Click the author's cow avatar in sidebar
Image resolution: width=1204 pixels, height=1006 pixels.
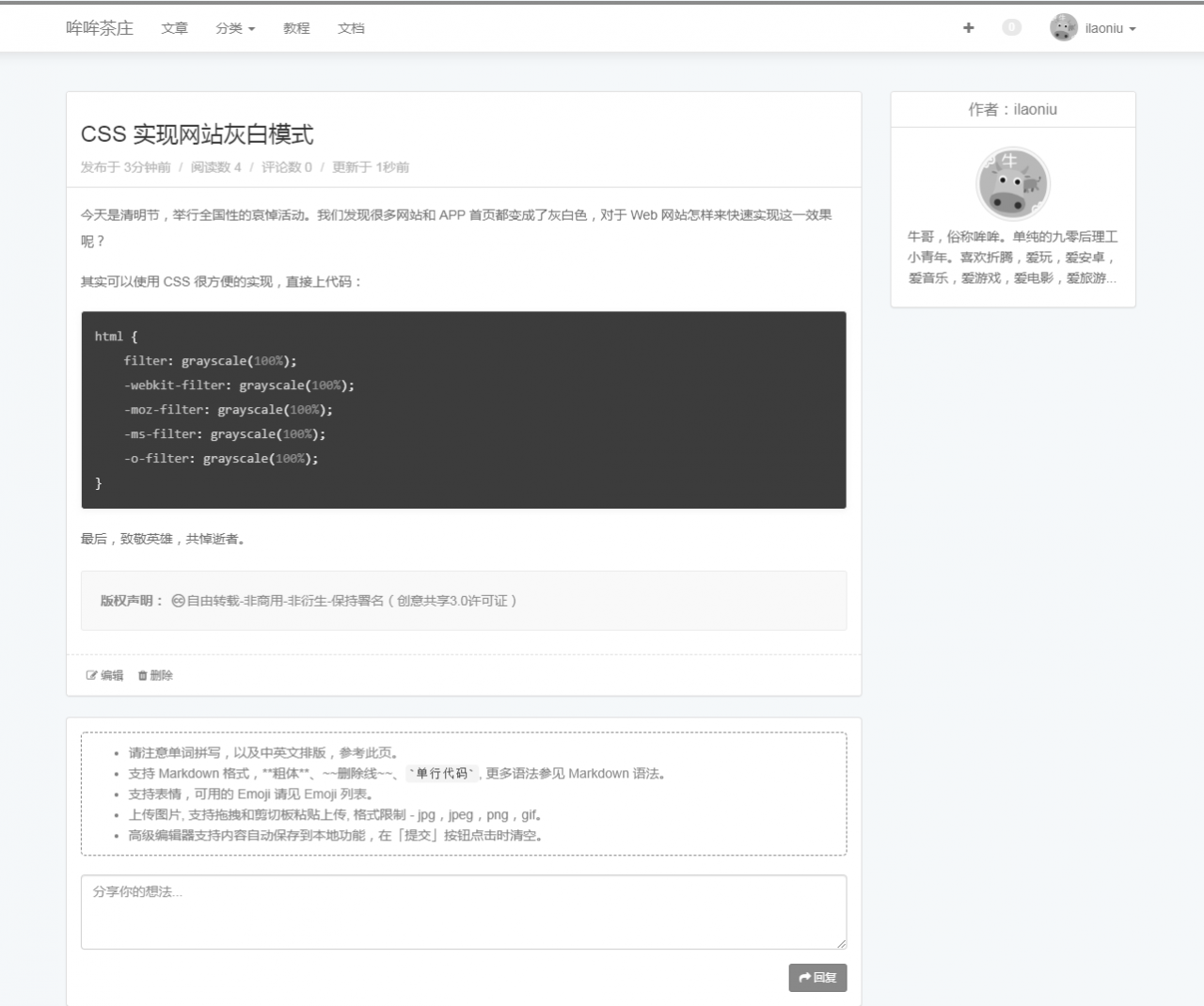(1012, 182)
